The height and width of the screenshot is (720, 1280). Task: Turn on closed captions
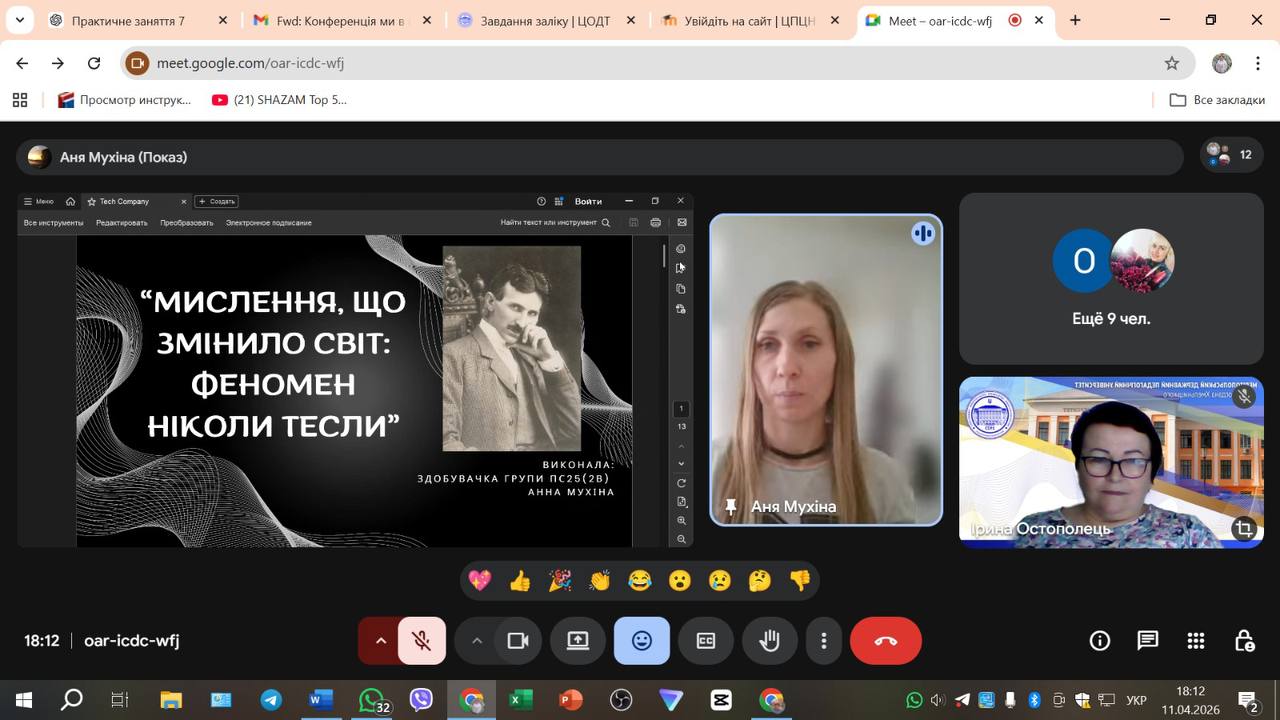pos(705,641)
